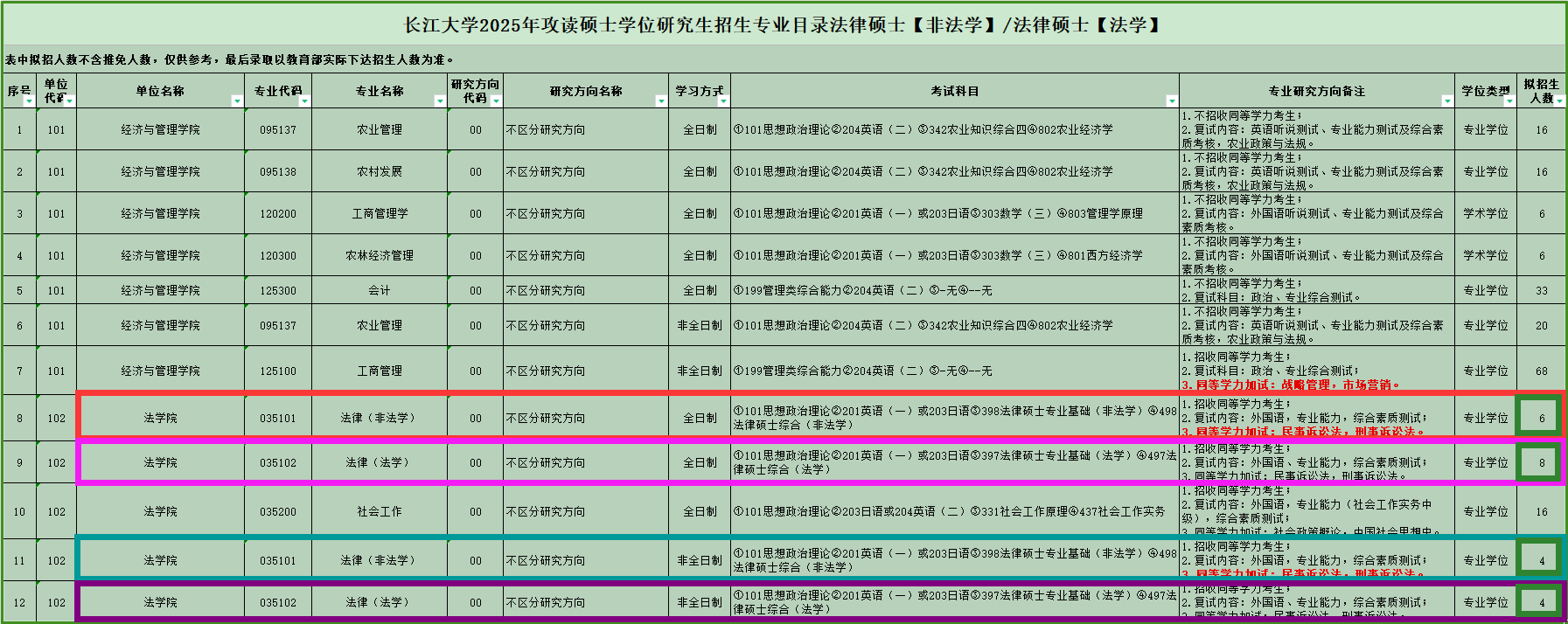
Task: Select row 6's 农业管理 major name cell
Action: coord(380,325)
